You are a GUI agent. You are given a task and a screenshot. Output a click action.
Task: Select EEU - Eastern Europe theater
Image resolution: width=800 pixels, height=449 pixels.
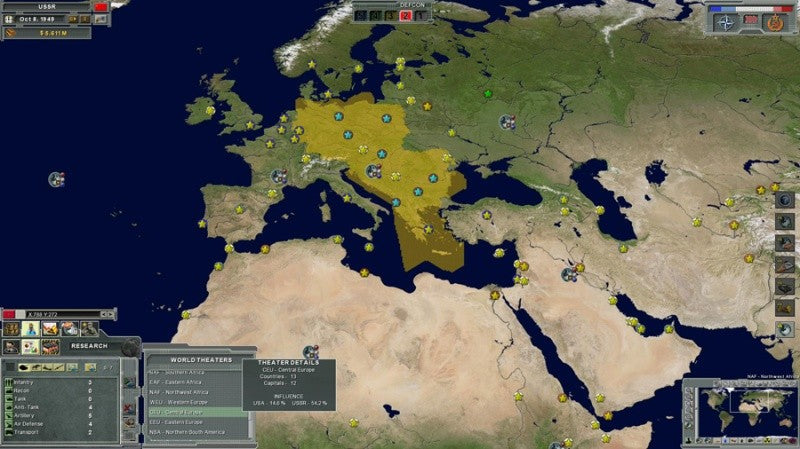coord(197,422)
